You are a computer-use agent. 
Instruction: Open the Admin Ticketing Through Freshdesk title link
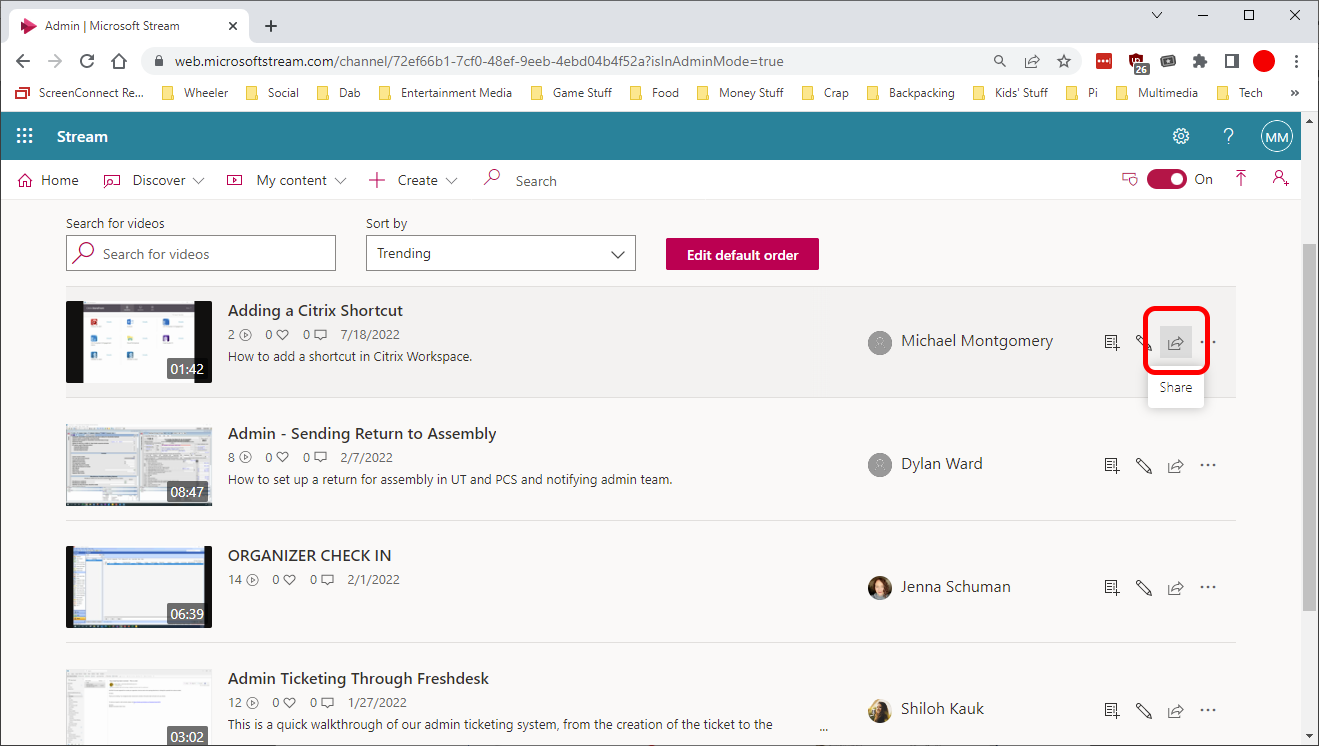358,679
